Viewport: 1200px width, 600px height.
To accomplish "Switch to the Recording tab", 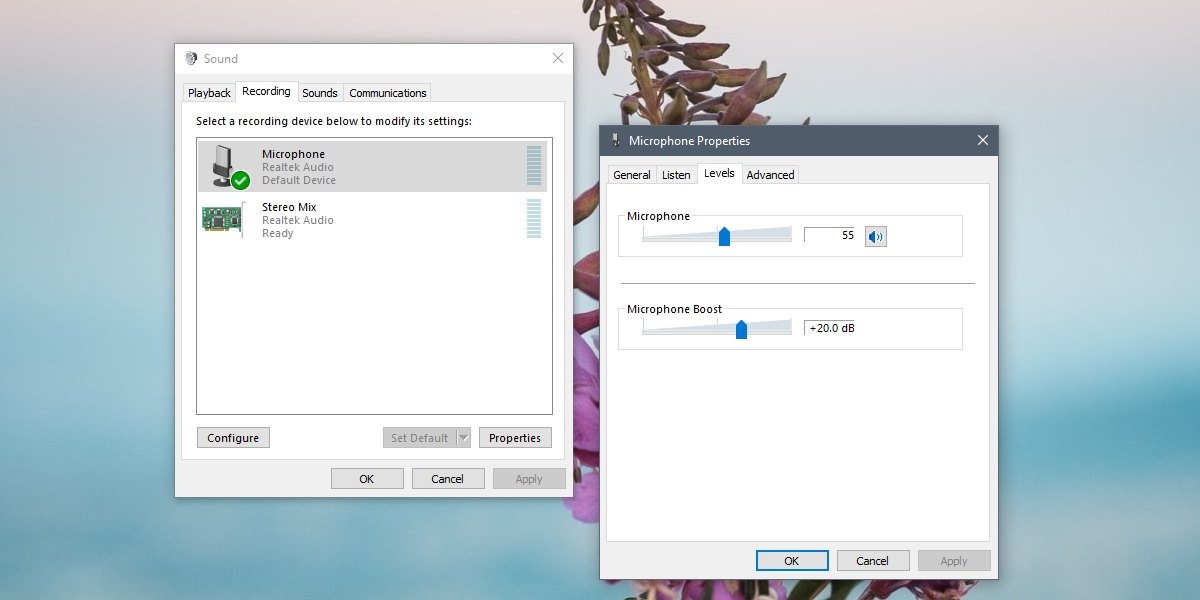I will 267,91.
